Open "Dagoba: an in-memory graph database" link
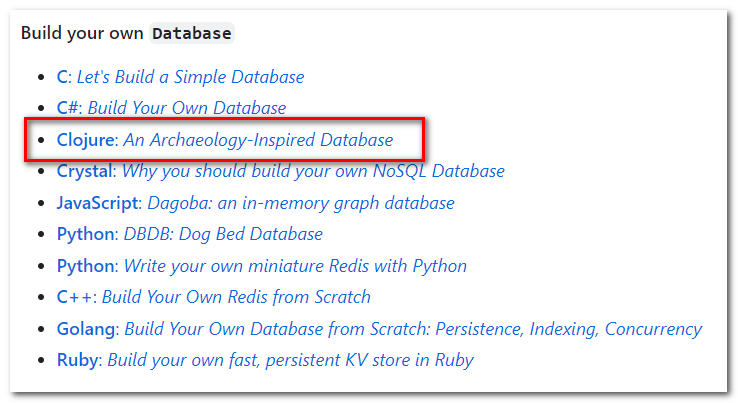This screenshot has width=738, height=403. (301, 203)
